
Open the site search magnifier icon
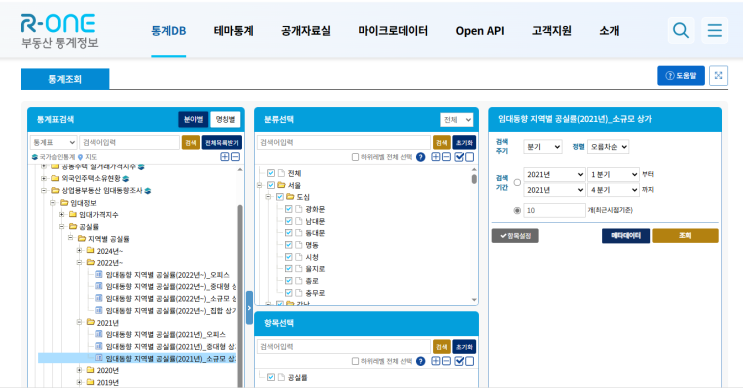(681, 30)
